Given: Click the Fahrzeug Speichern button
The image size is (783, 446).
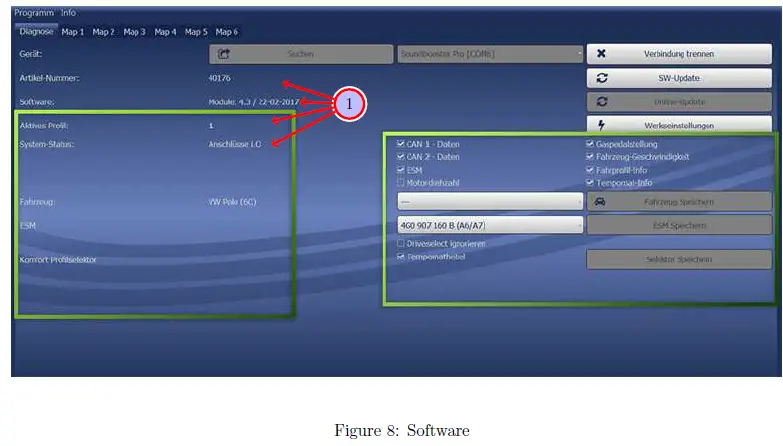Looking at the screenshot, I should point(679,202).
